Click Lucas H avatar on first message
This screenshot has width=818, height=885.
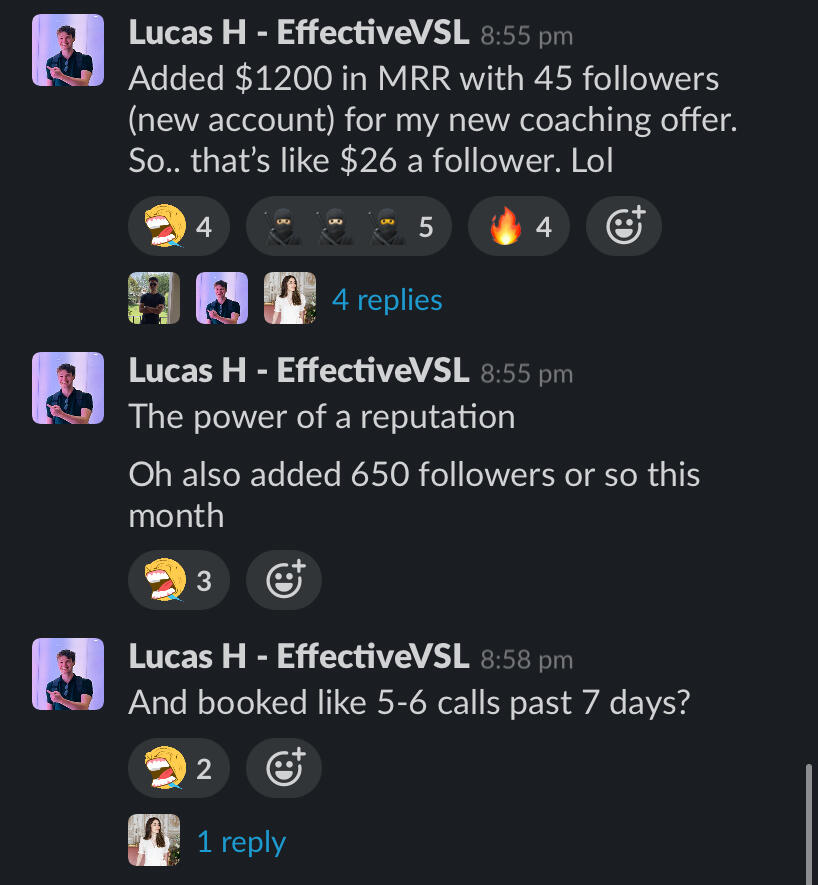[68, 50]
